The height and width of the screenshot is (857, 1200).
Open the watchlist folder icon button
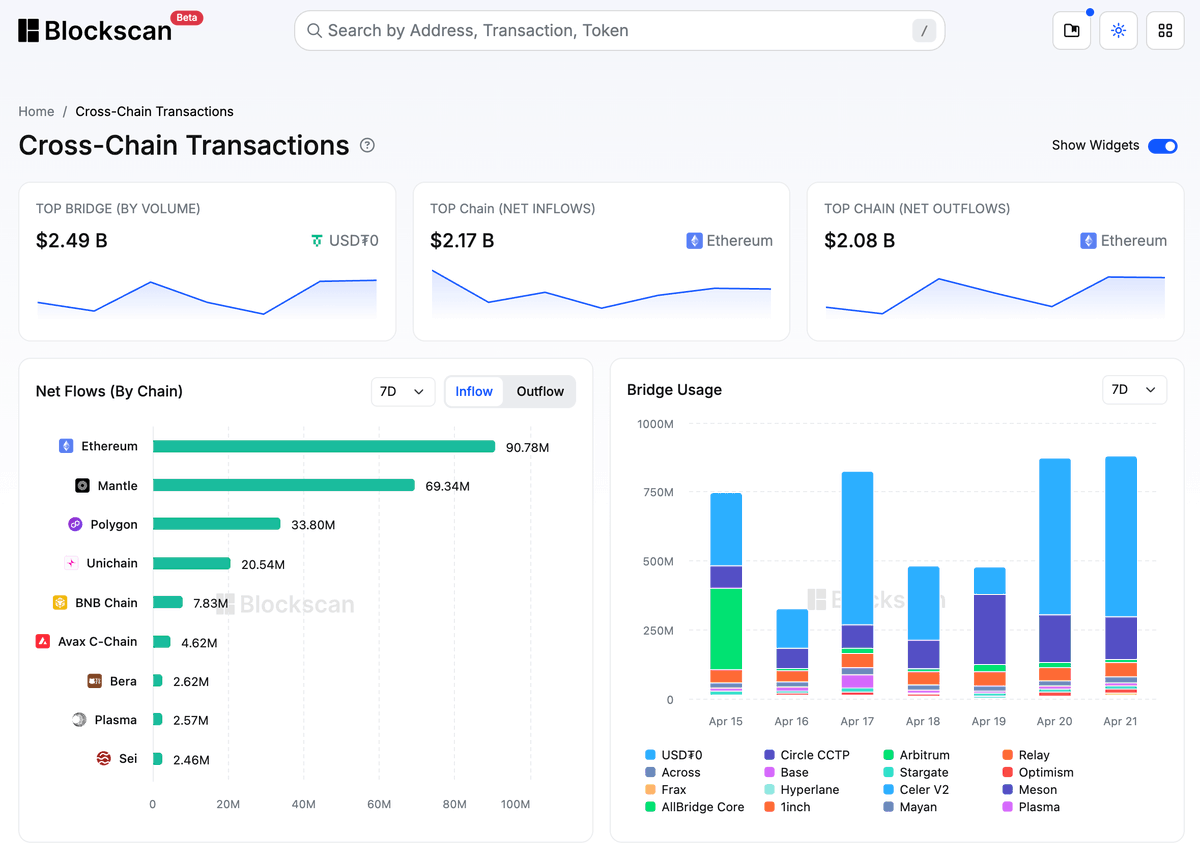click(x=1072, y=31)
